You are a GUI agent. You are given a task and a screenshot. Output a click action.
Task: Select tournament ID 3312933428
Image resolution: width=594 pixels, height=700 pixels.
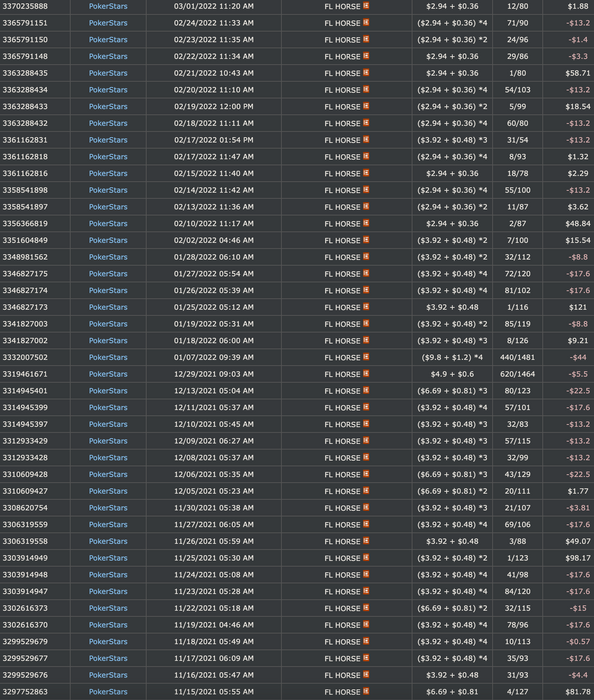[x=25, y=458]
